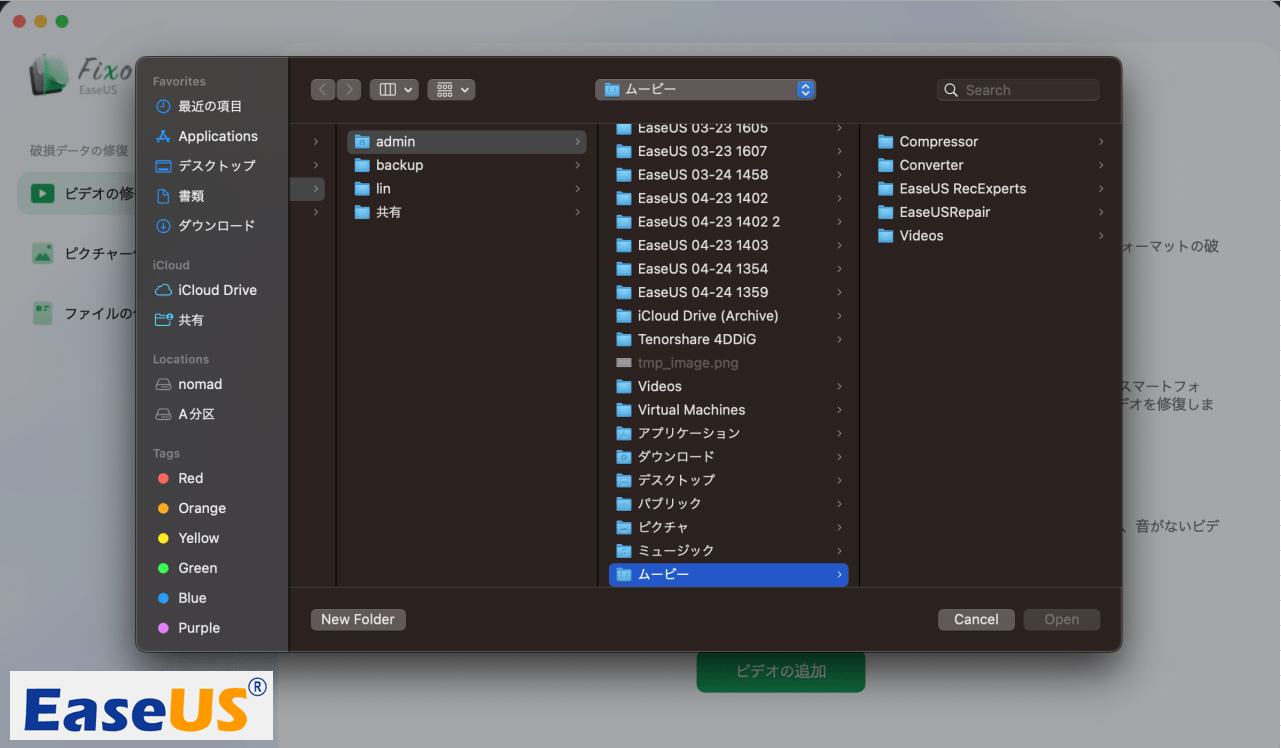Select the 共有 folder in users column
The height and width of the screenshot is (748, 1281).
pos(467,212)
